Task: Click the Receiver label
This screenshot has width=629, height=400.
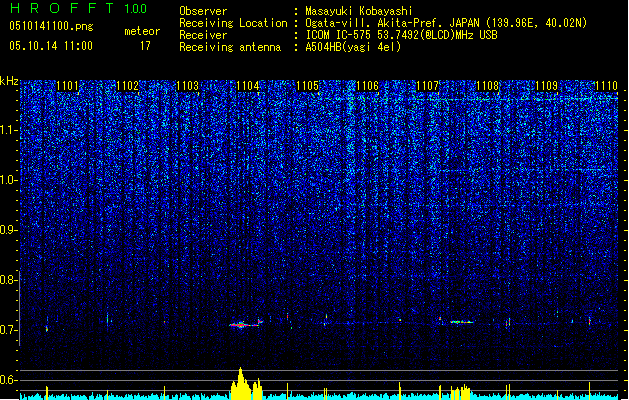Action: (x=203, y=35)
